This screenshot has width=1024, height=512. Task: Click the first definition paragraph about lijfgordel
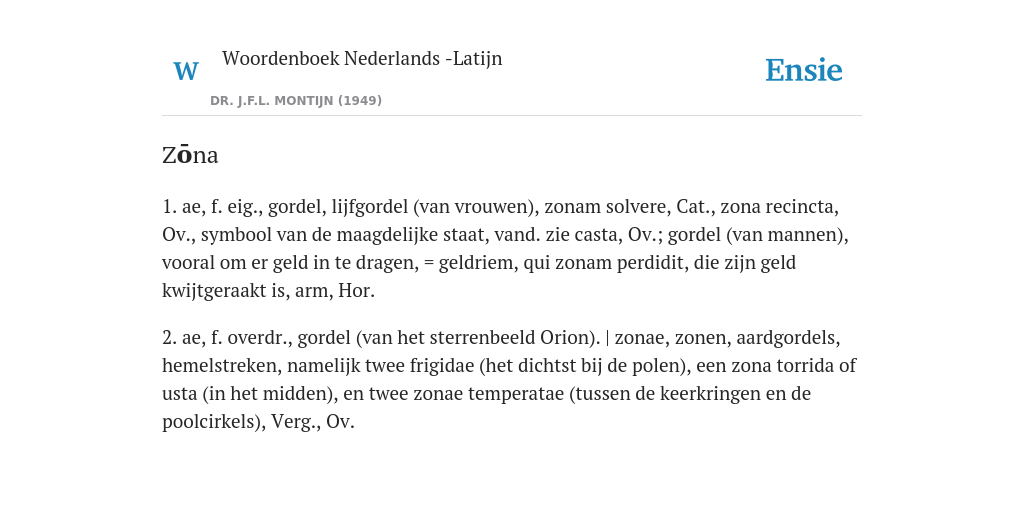click(x=505, y=249)
